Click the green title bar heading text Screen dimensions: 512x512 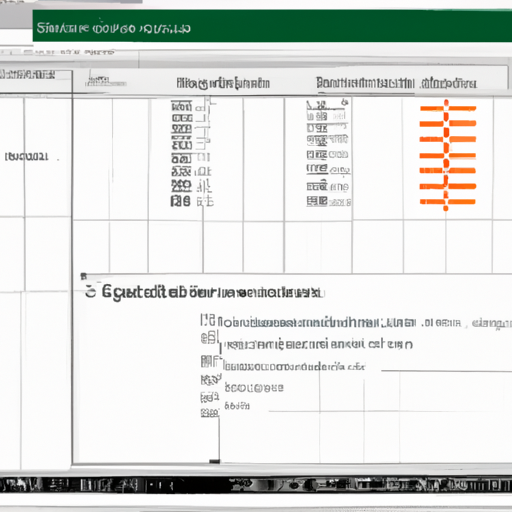coord(113,28)
